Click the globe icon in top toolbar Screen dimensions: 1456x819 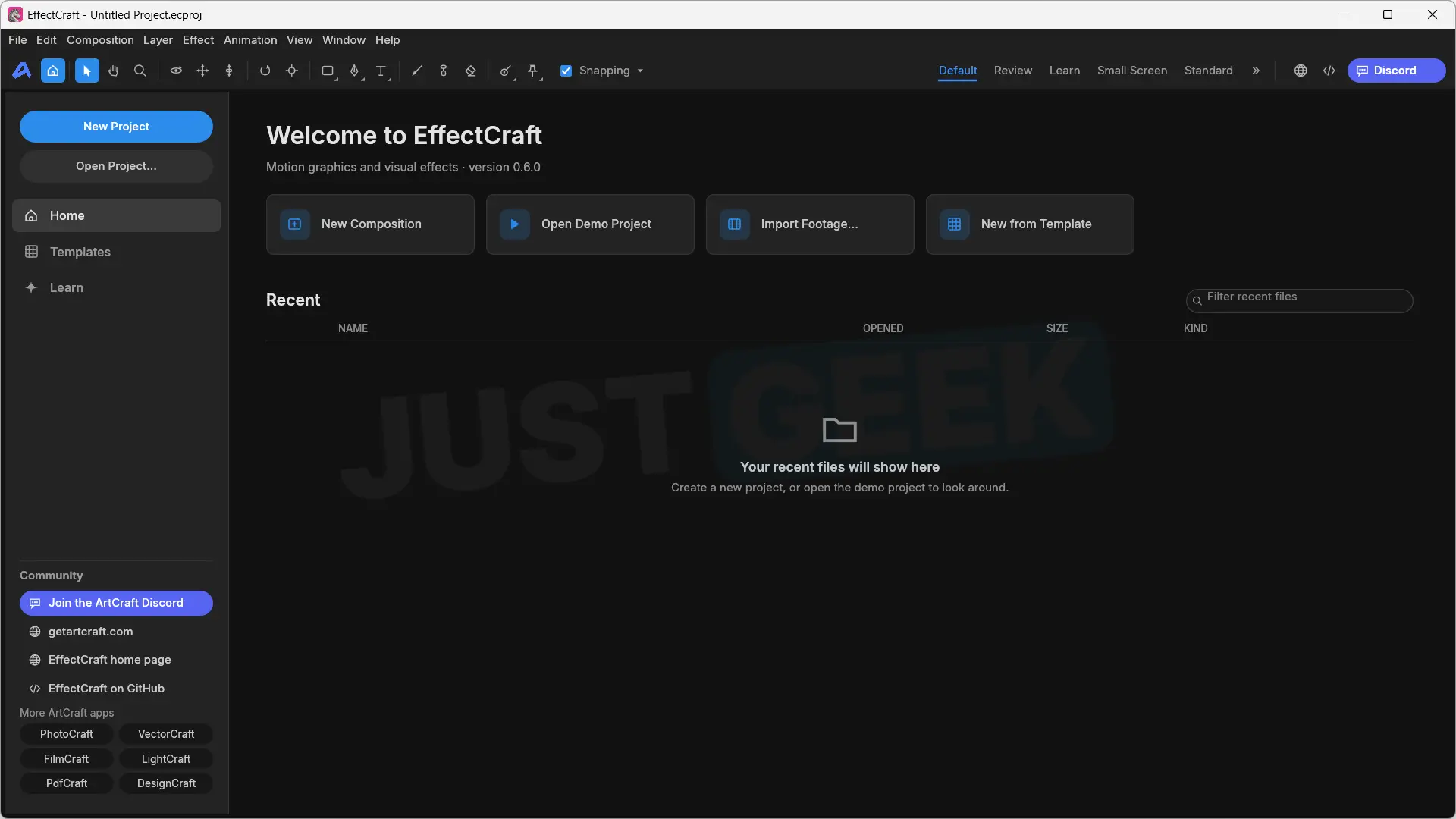pyautogui.click(x=1301, y=71)
